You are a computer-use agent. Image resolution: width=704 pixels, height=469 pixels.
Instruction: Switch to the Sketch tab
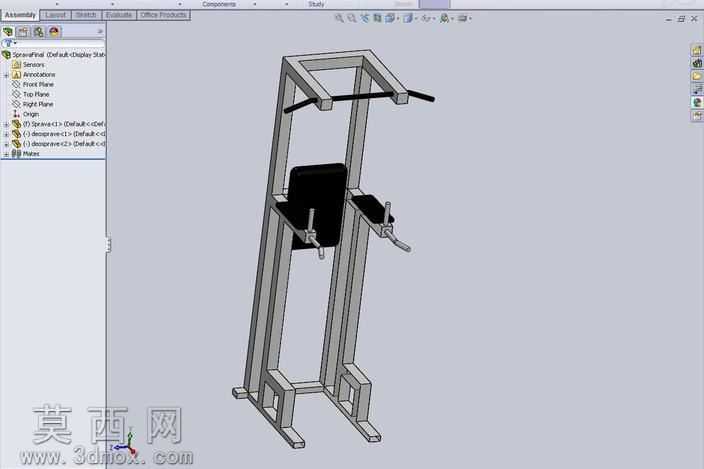(86, 15)
